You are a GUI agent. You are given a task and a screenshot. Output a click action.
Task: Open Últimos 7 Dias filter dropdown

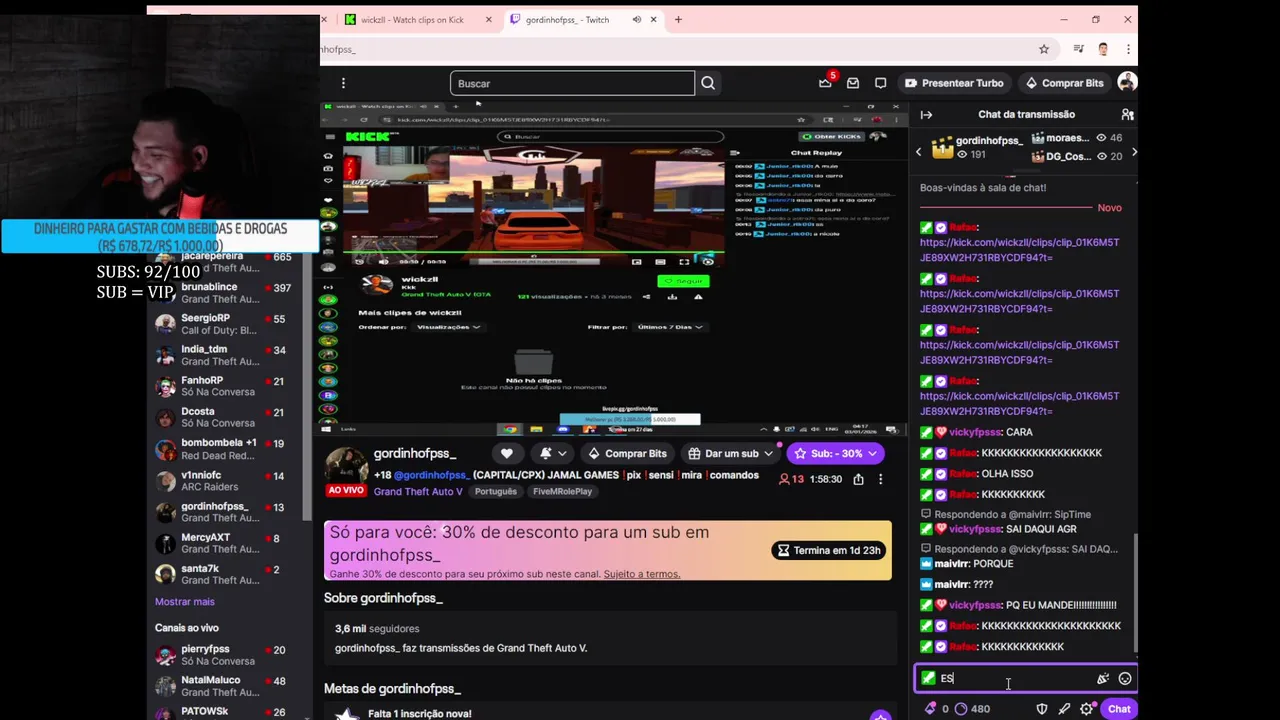tap(669, 327)
